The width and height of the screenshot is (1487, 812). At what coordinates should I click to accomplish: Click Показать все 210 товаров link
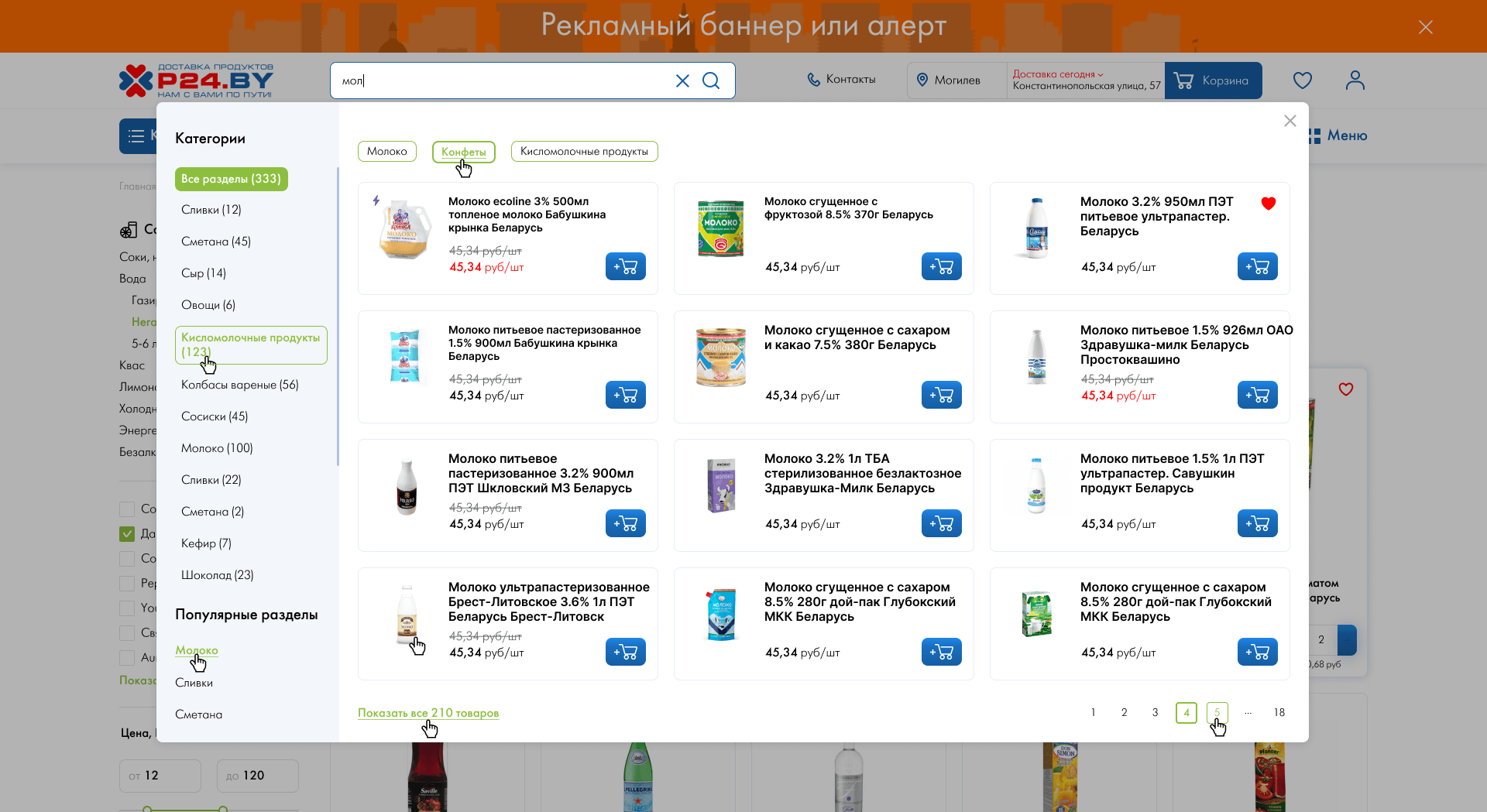(428, 713)
